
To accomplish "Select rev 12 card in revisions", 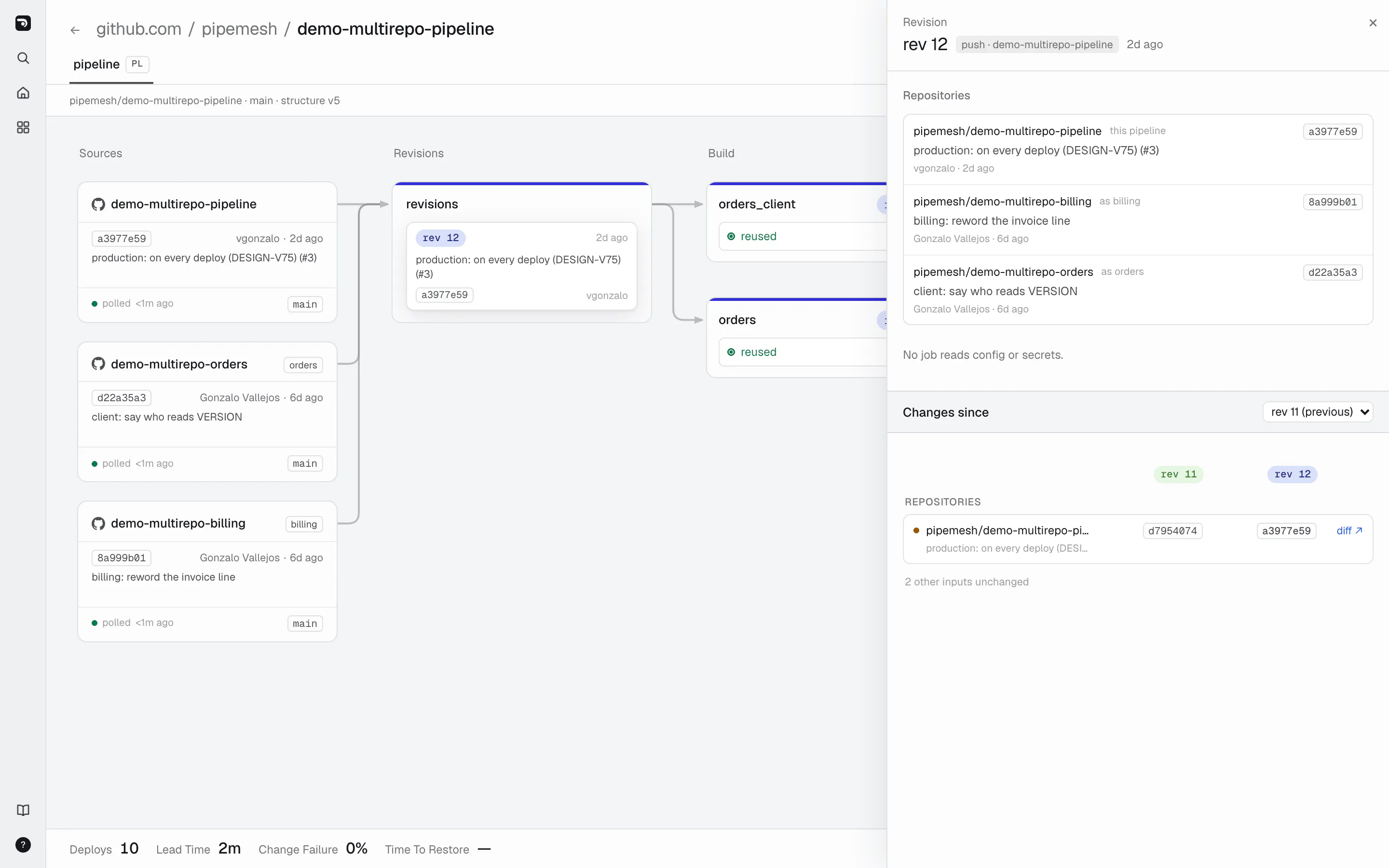I will tap(521, 266).
